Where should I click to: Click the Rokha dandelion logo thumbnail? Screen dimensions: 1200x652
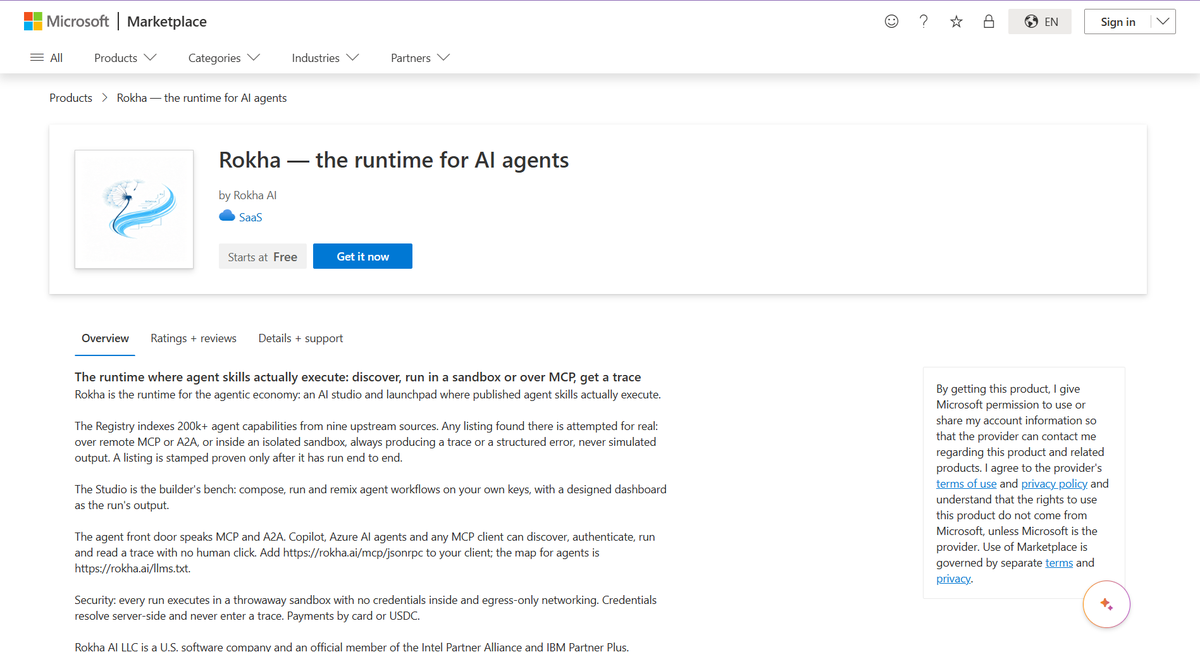[134, 209]
